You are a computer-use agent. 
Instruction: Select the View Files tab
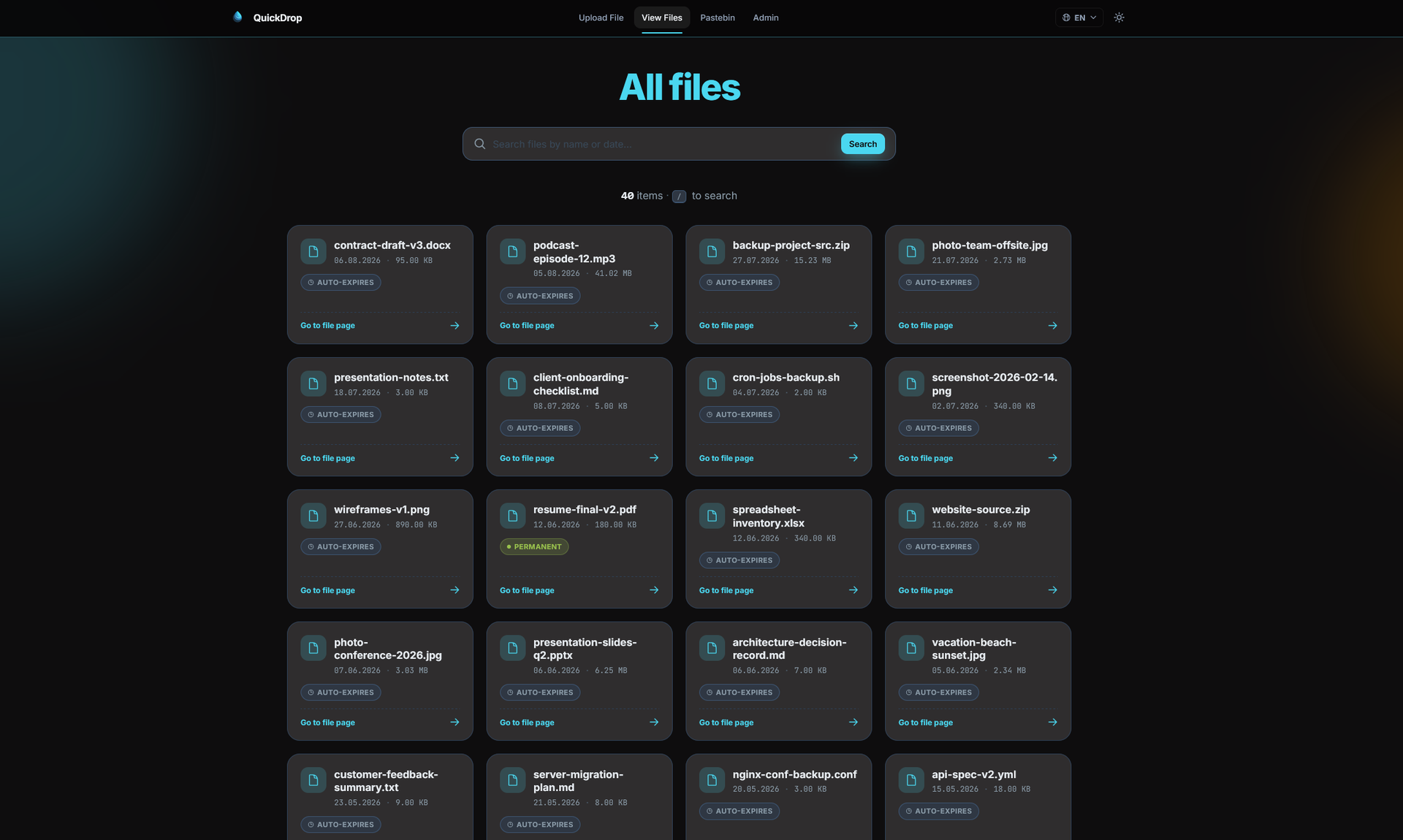(x=661, y=18)
